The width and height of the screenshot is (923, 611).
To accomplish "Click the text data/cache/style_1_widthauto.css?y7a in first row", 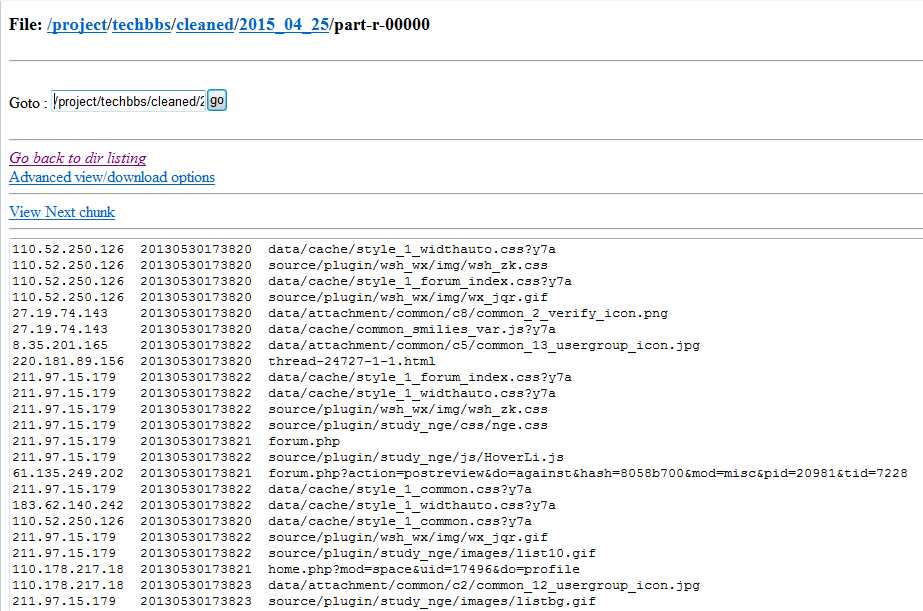I will [411, 249].
